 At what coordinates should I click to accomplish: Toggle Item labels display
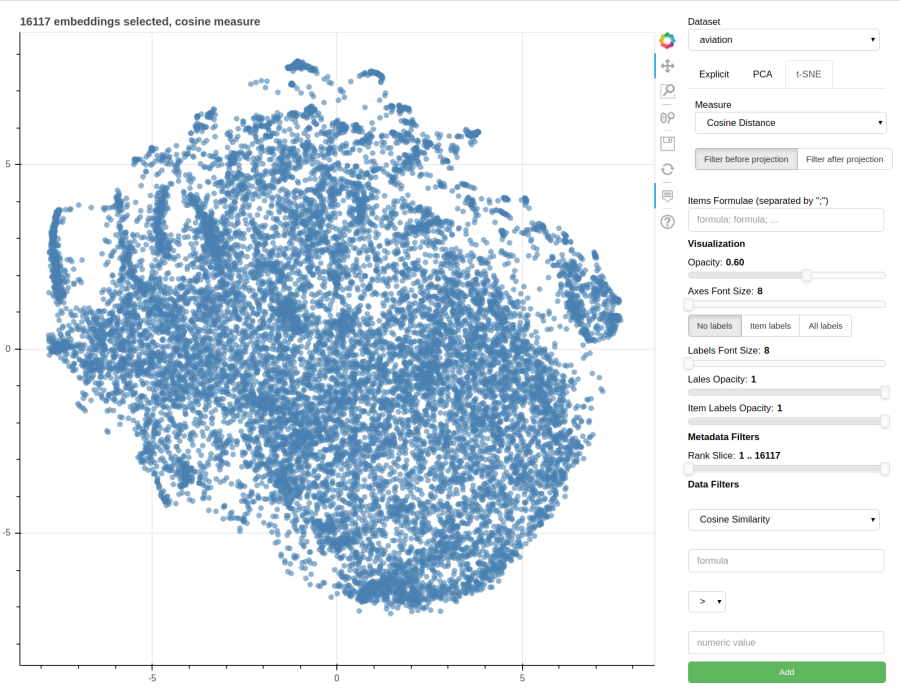click(x=770, y=326)
